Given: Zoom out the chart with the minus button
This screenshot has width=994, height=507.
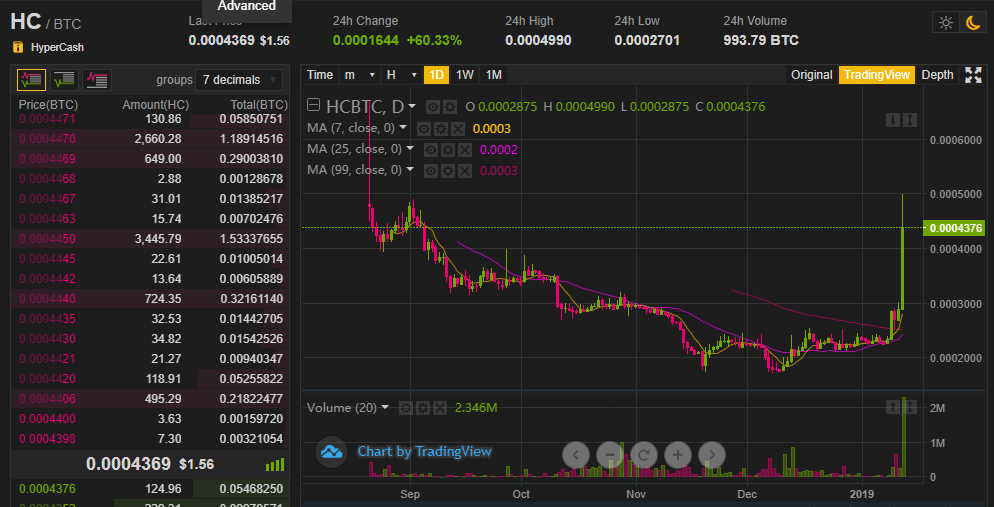Looking at the screenshot, I should [609, 454].
